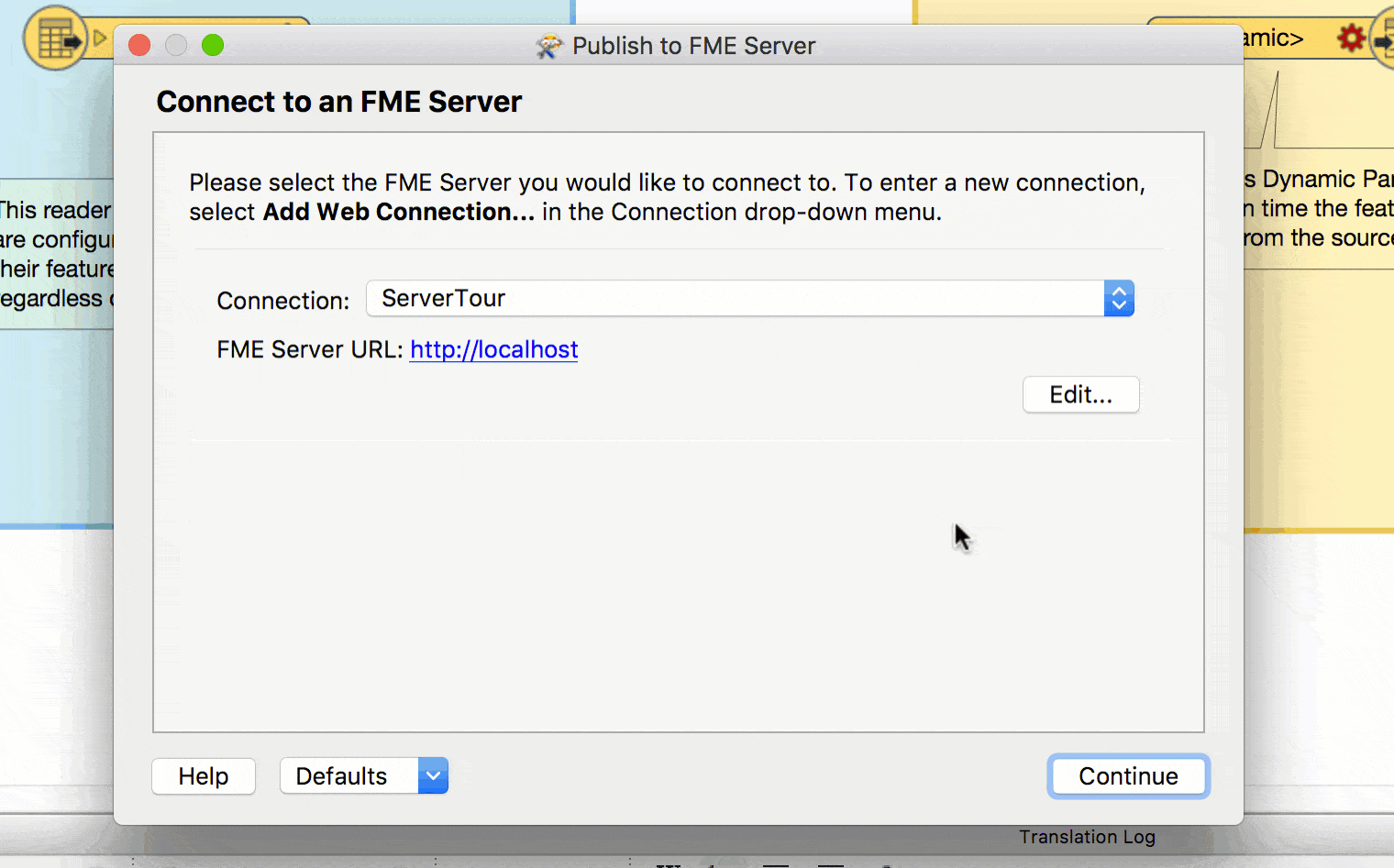Close the Publish to FME Server dialog

(x=139, y=45)
